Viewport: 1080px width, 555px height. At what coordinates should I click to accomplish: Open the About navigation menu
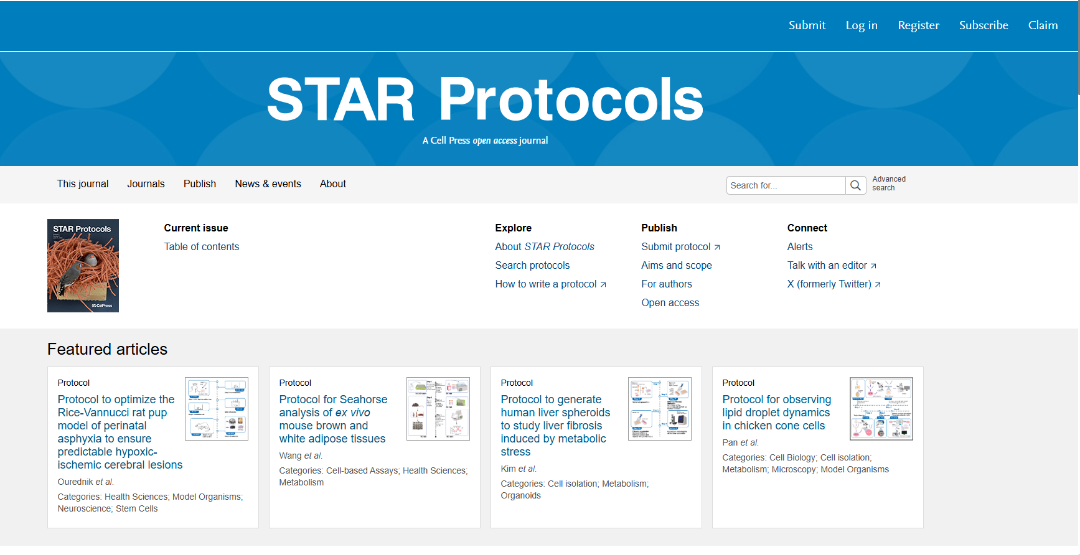tap(333, 184)
